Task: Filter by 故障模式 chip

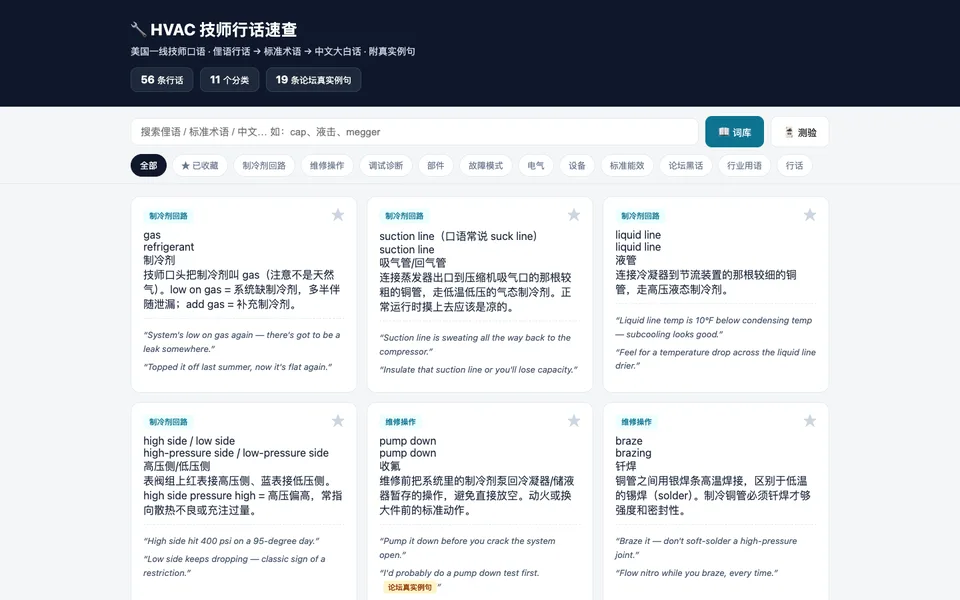Action: pos(486,165)
